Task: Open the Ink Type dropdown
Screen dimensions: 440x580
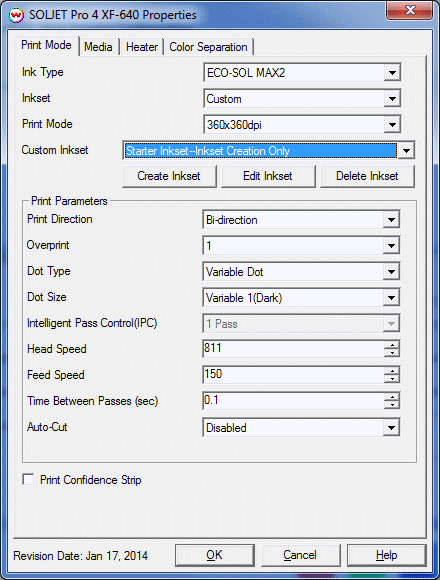Action: click(392, 72)
